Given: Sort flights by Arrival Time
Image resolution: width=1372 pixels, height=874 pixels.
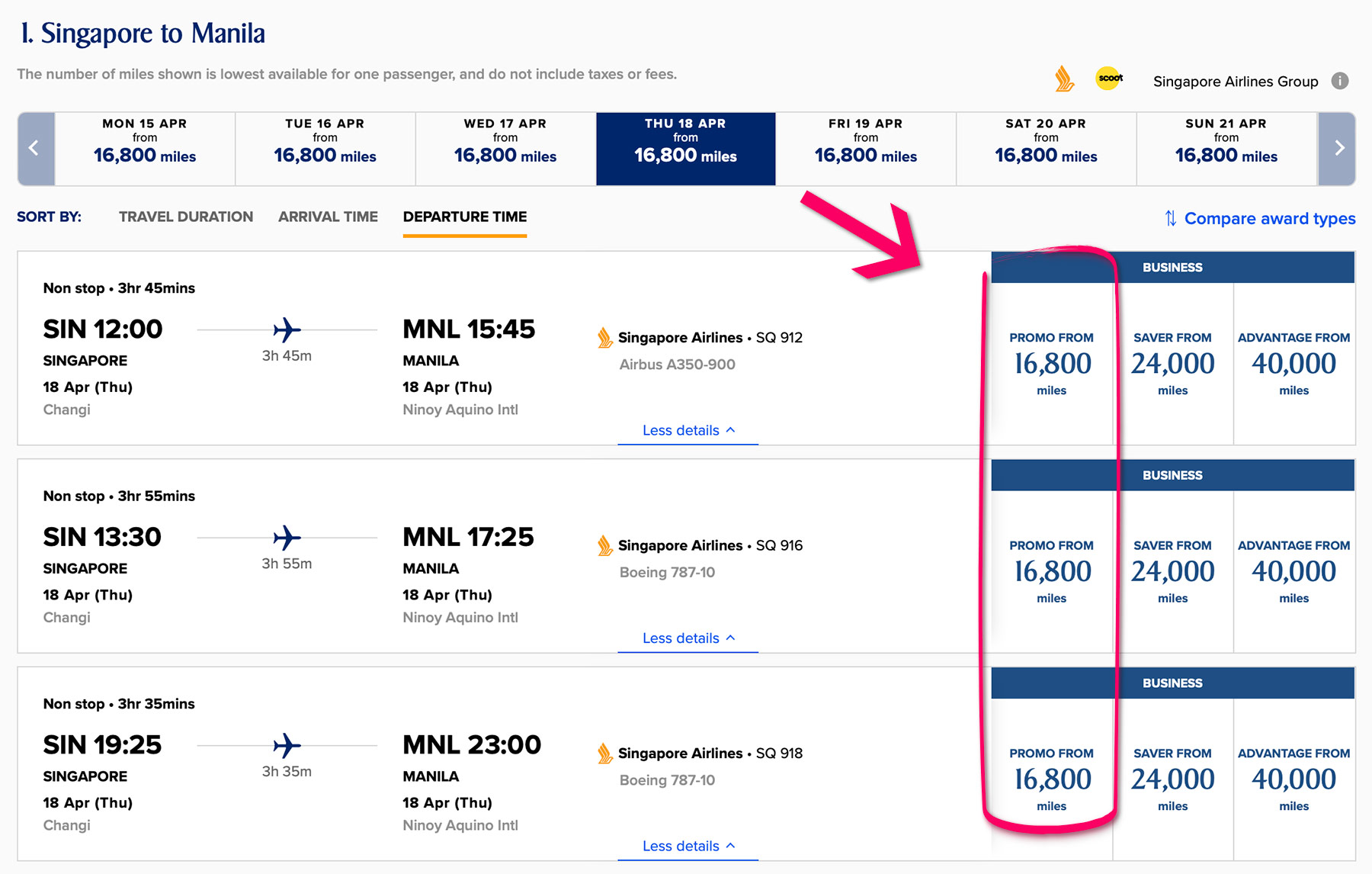Looking at the screenshot, I should click(328, 217).
